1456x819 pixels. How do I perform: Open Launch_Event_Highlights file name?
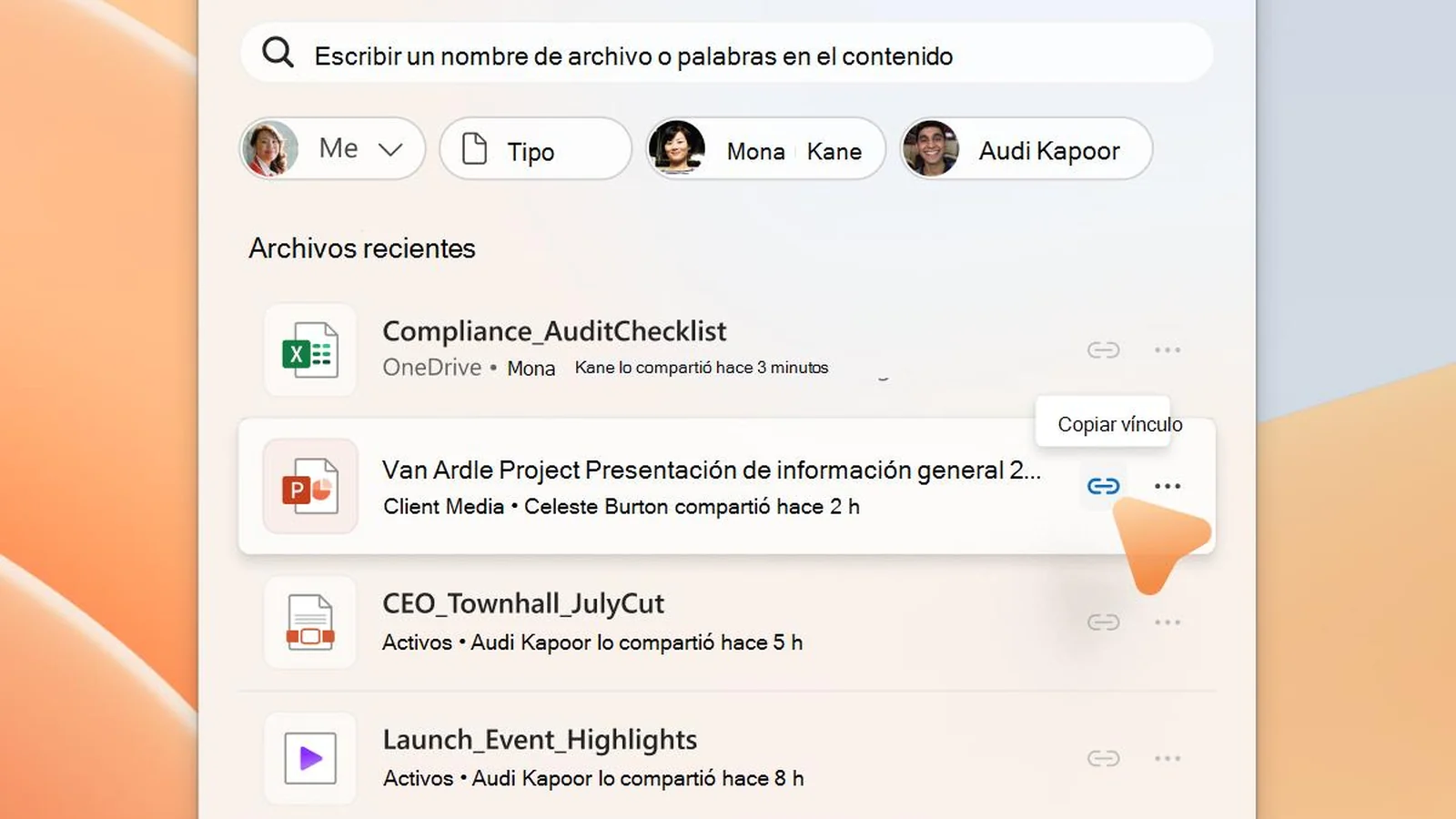pyautogui.click(x=540, y=740)
